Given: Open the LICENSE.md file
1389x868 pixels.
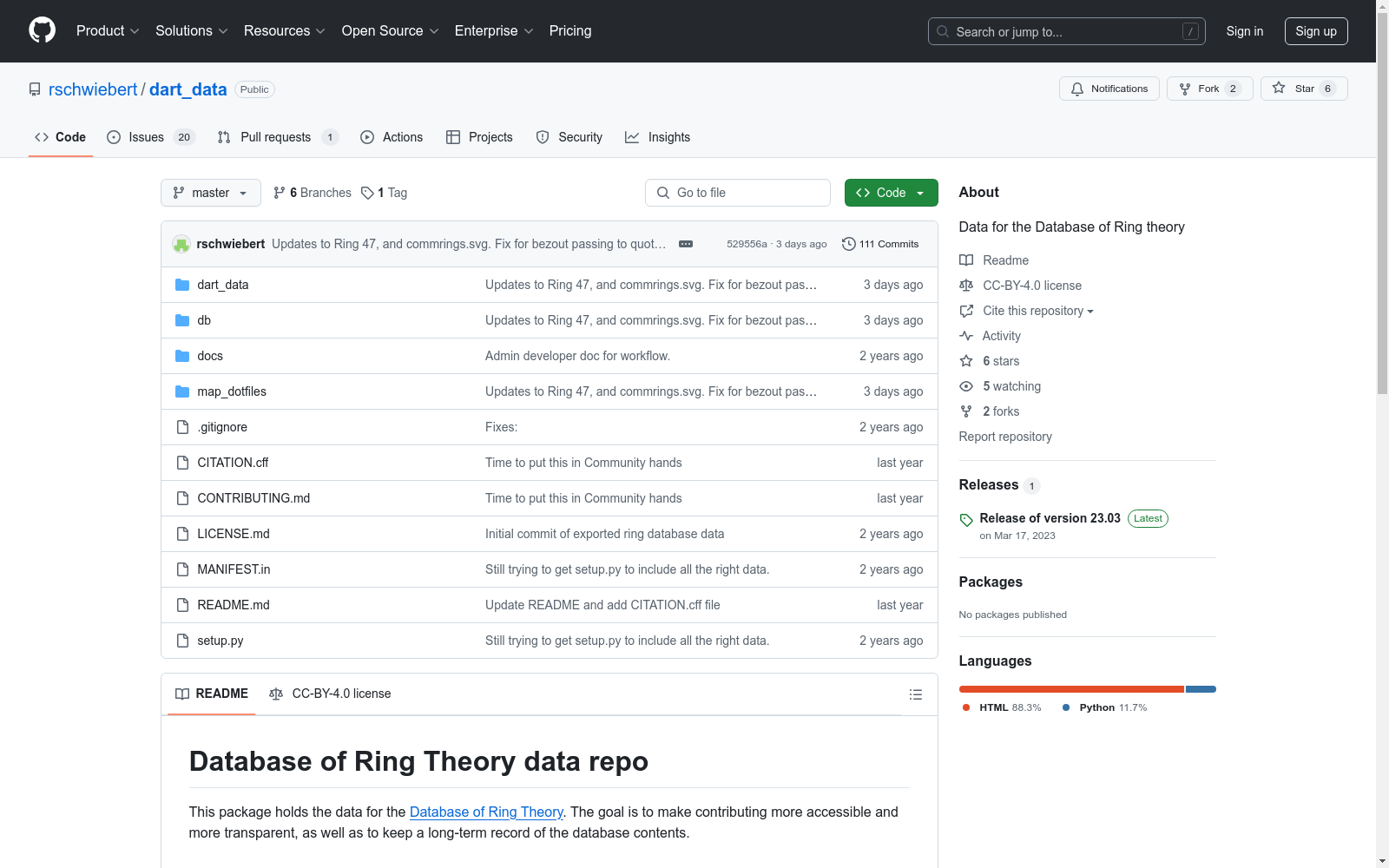Looking at the screenshot, I should [x=234, y=534].
